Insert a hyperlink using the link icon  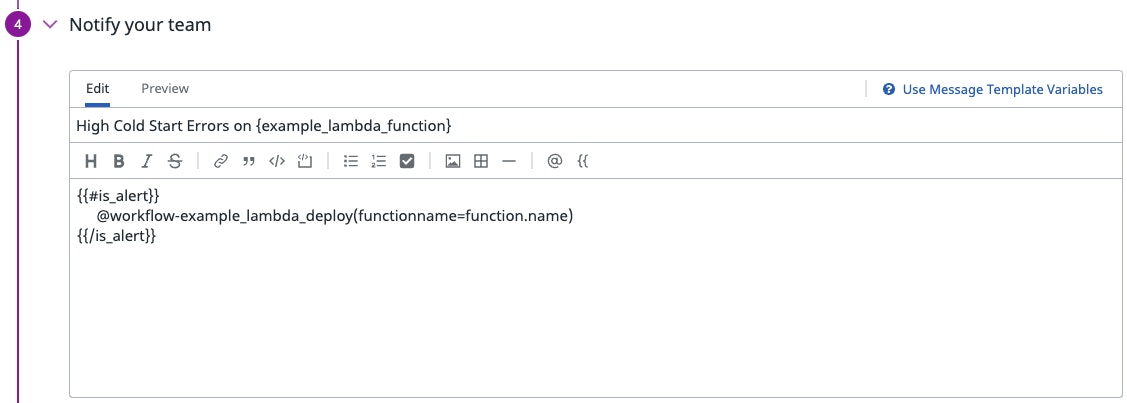coord(221,161)
